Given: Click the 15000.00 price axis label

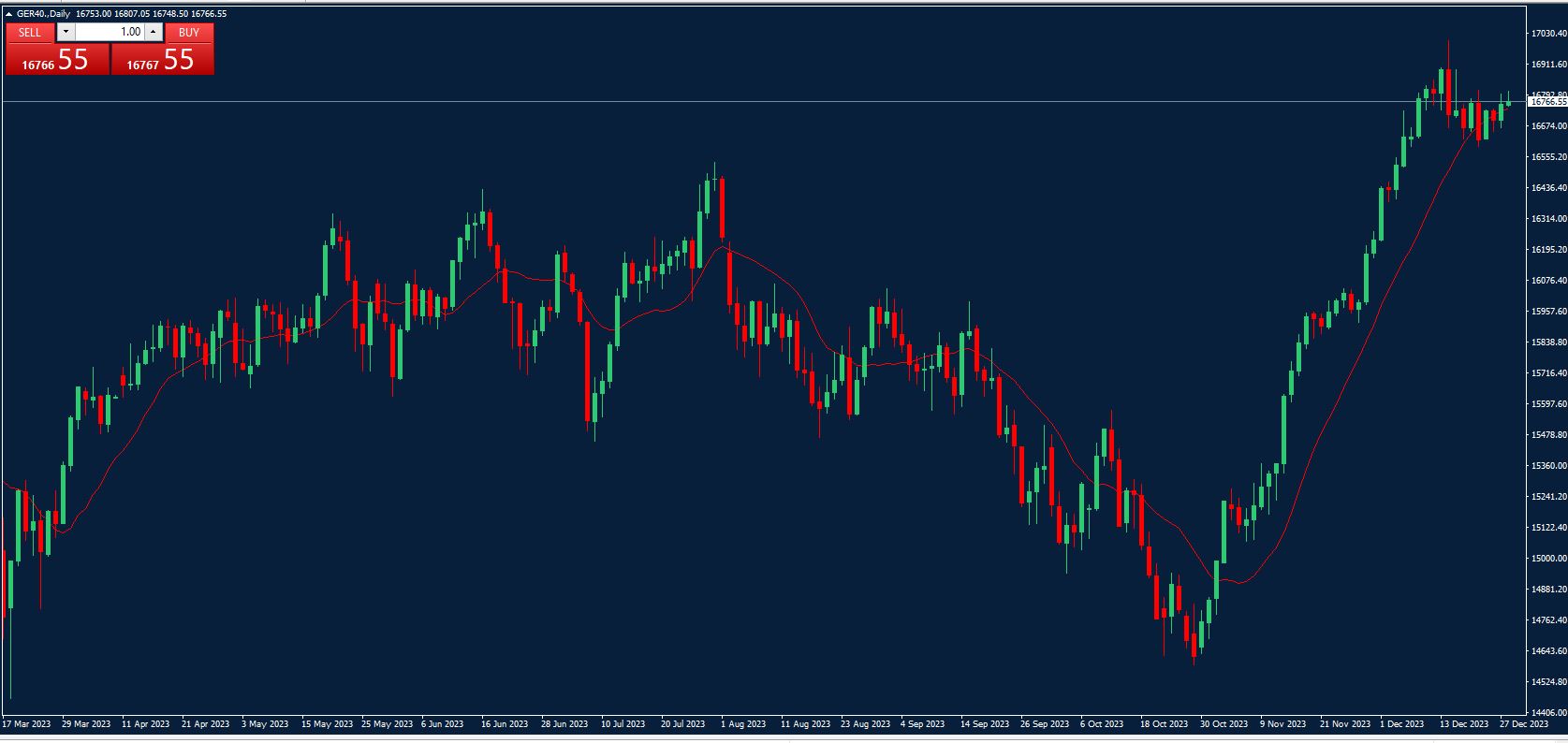Looking at the screenshot, I should tap(1548, 559).
